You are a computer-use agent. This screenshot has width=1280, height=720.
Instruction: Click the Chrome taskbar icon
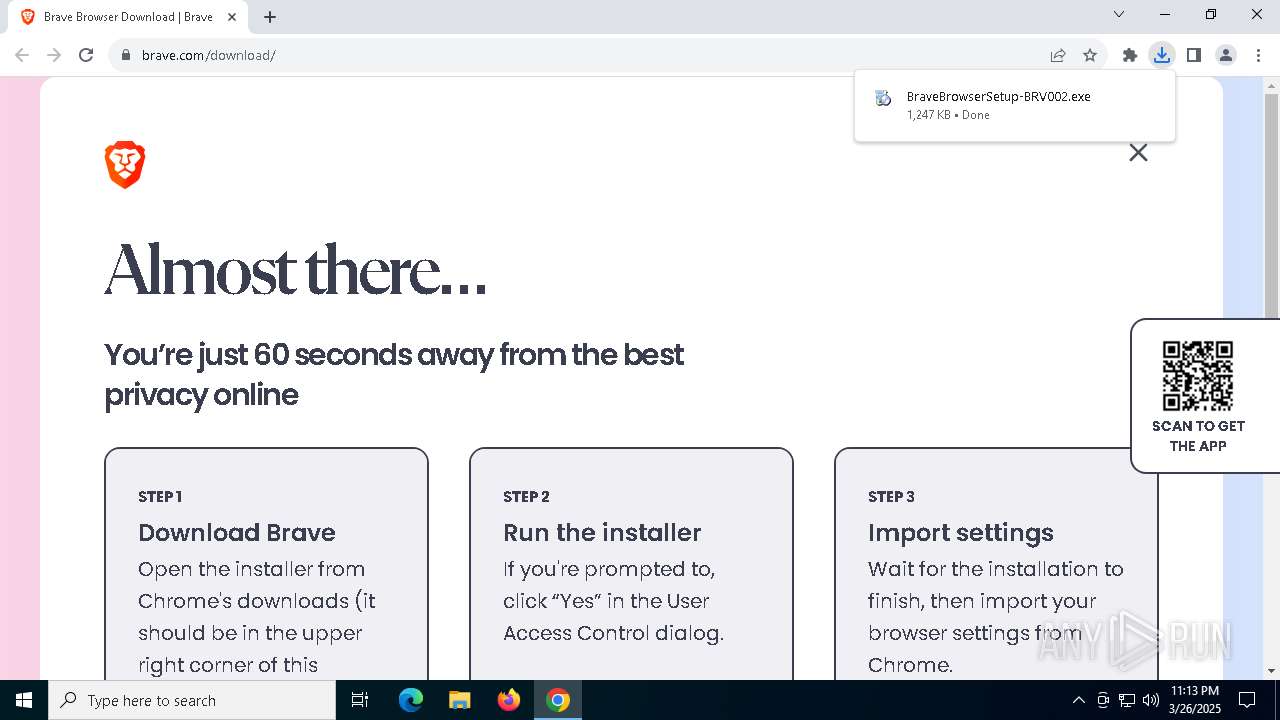(x=558, y=700)
